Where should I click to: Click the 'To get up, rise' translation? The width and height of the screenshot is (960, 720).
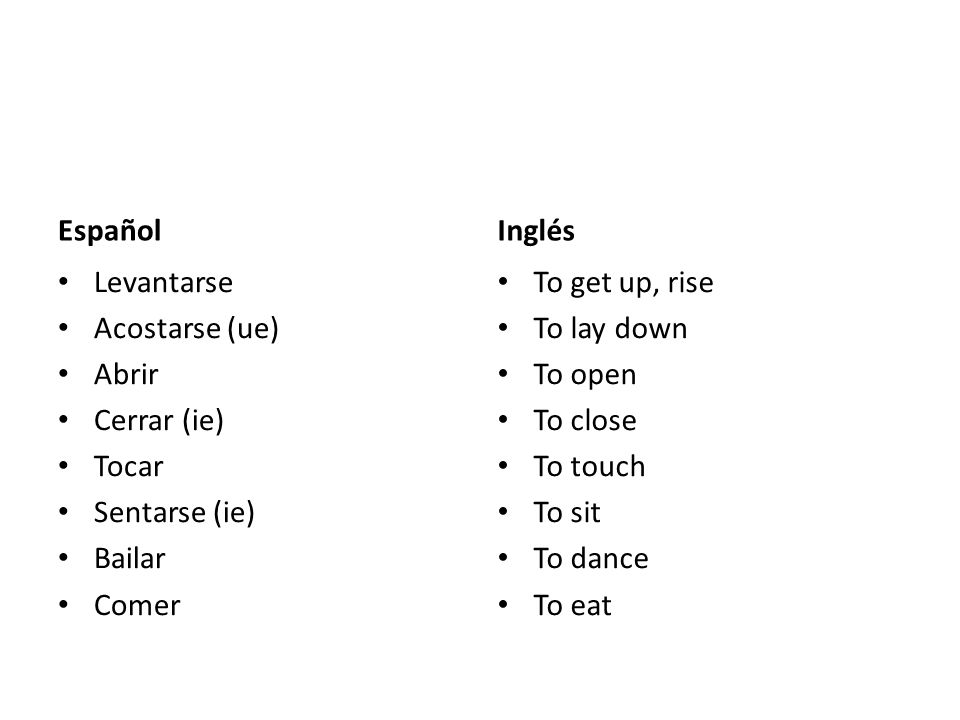[623, 283]
